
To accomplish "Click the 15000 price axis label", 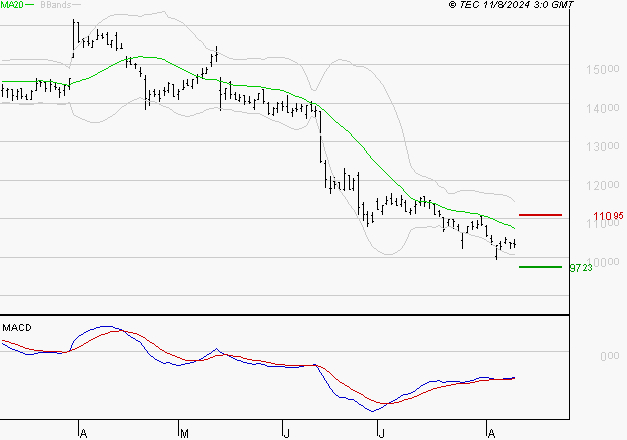I will (603, 69).
